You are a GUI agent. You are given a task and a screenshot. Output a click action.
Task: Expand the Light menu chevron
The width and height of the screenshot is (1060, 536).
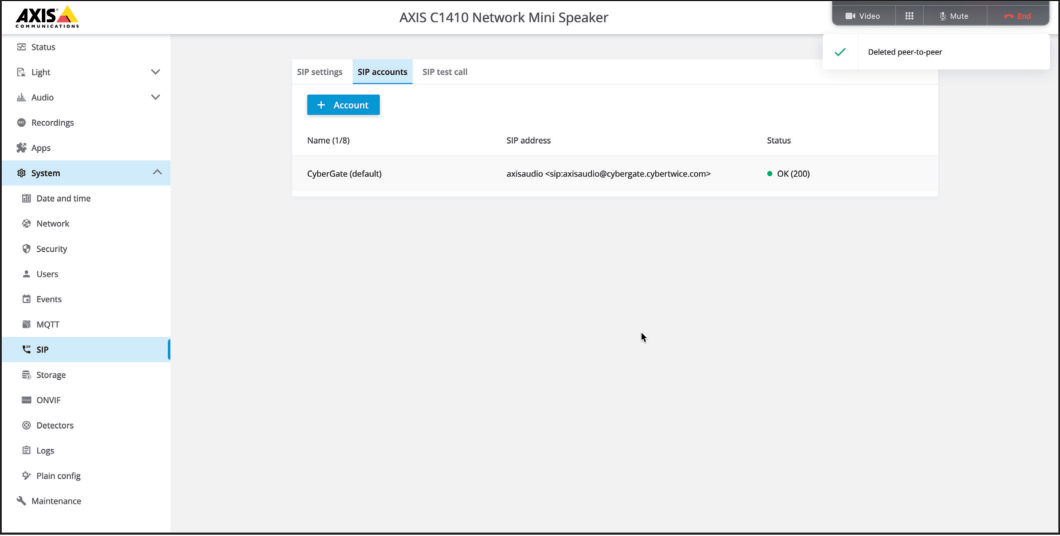pos(155,72)
